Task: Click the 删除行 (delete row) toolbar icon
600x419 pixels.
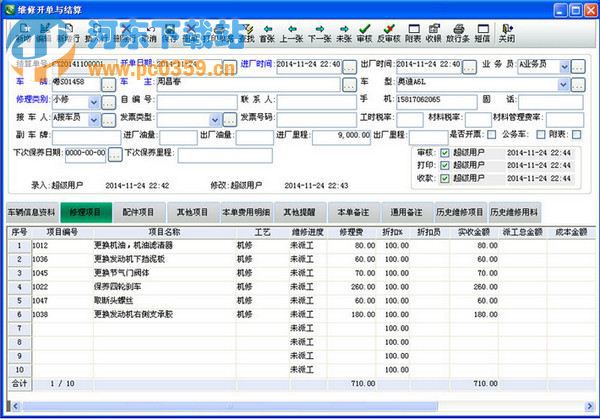Action: point(126,33)
